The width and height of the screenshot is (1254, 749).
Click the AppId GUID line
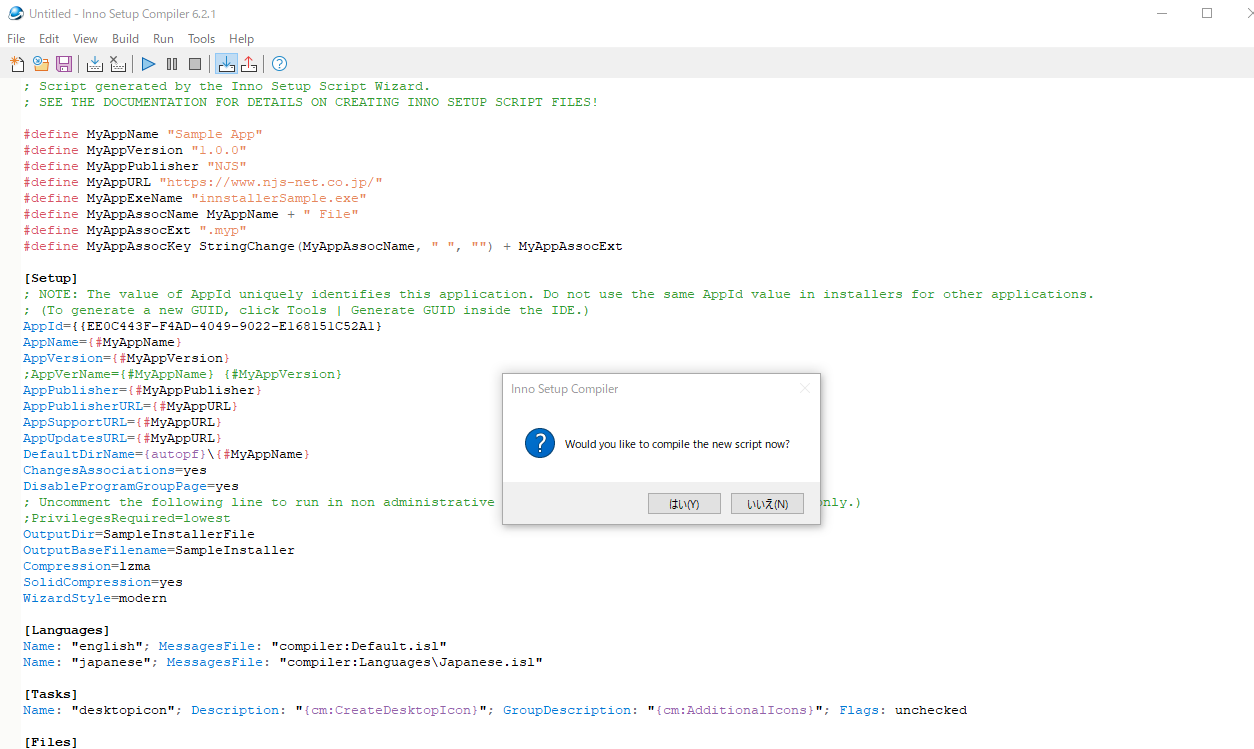coord(203,326)
